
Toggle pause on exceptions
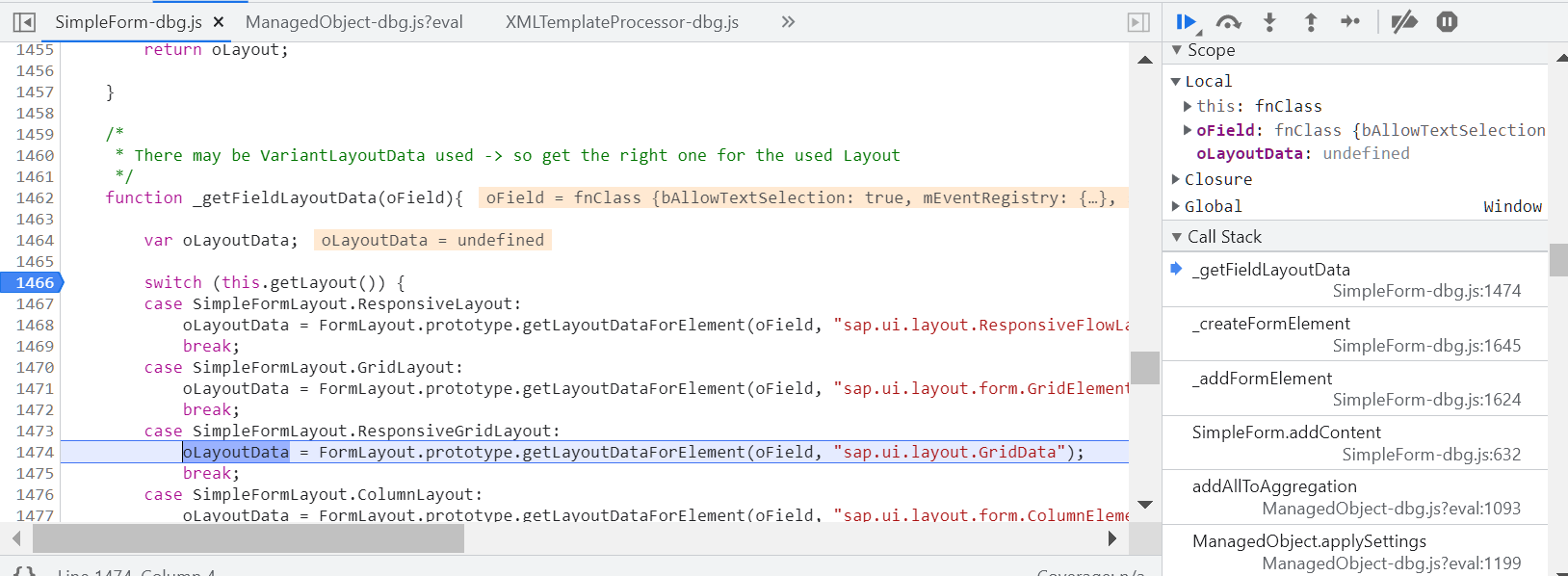(x=1447, y=22)
